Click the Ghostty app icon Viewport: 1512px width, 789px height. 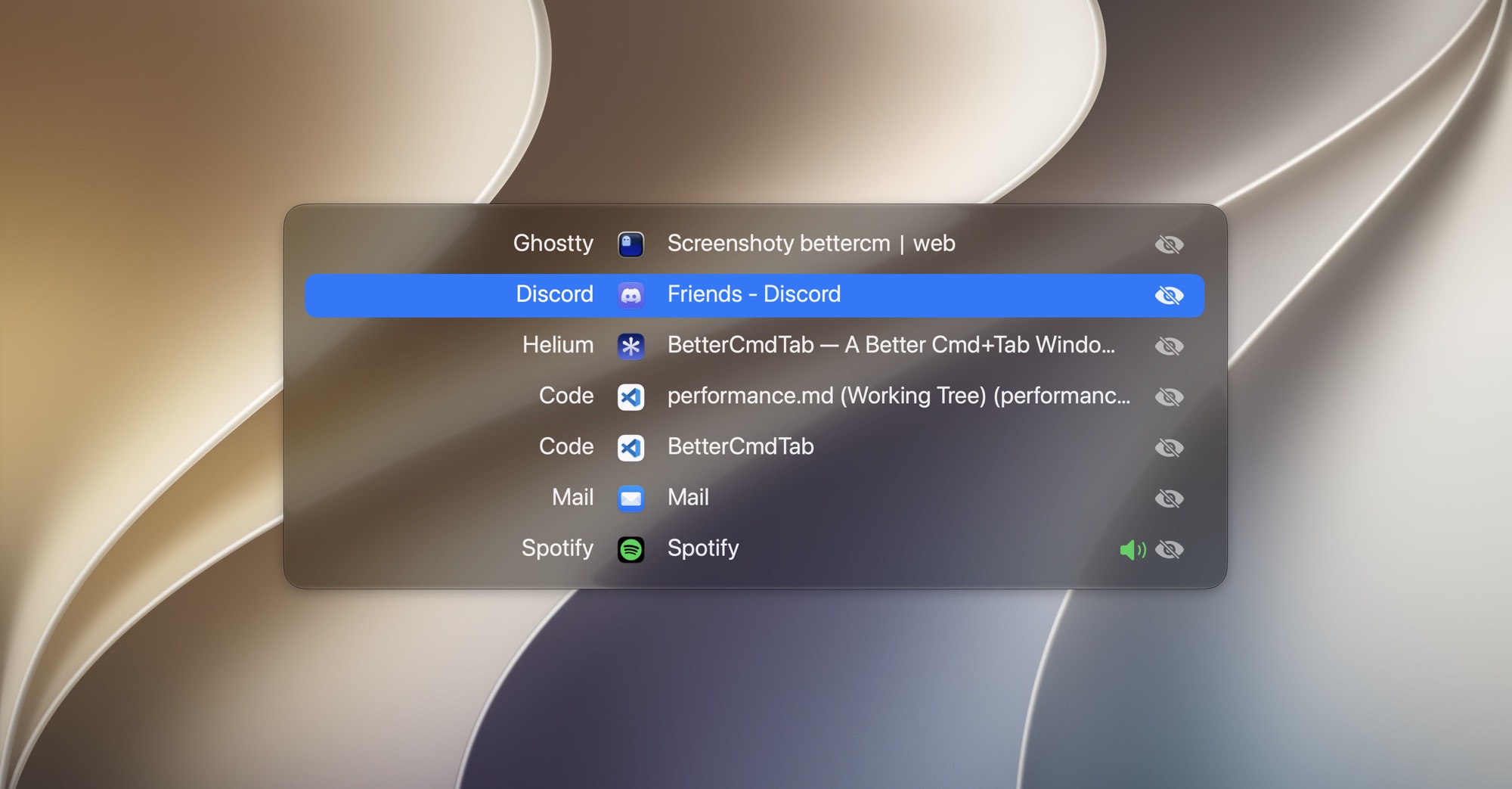pos(631,244)
